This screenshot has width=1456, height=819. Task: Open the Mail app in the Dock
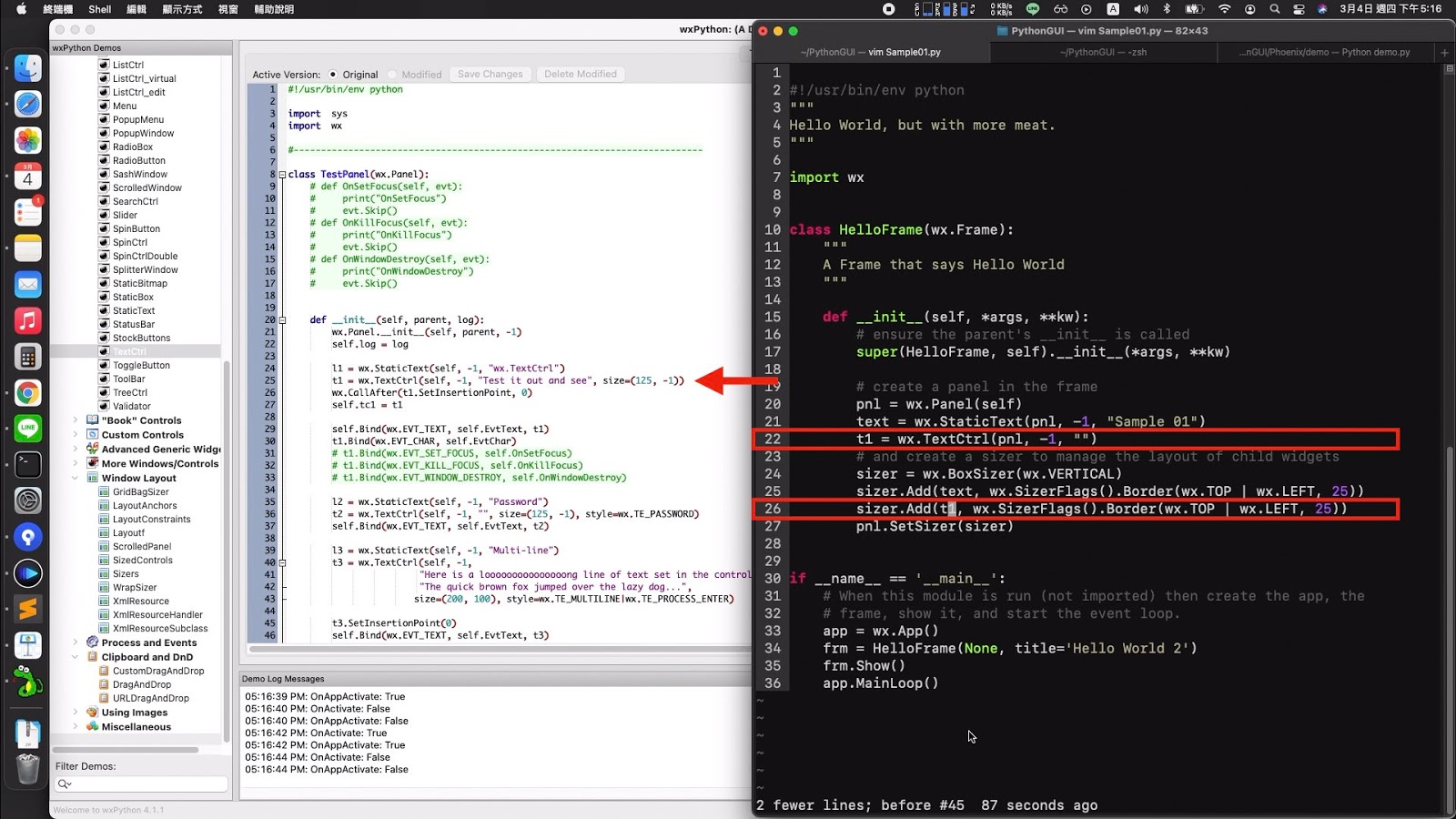tap(28, 285)
